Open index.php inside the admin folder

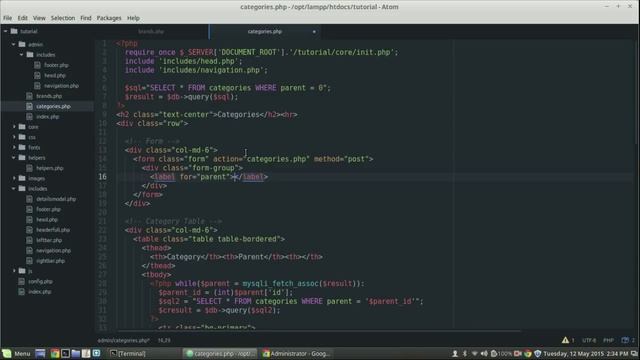(47, 116)
